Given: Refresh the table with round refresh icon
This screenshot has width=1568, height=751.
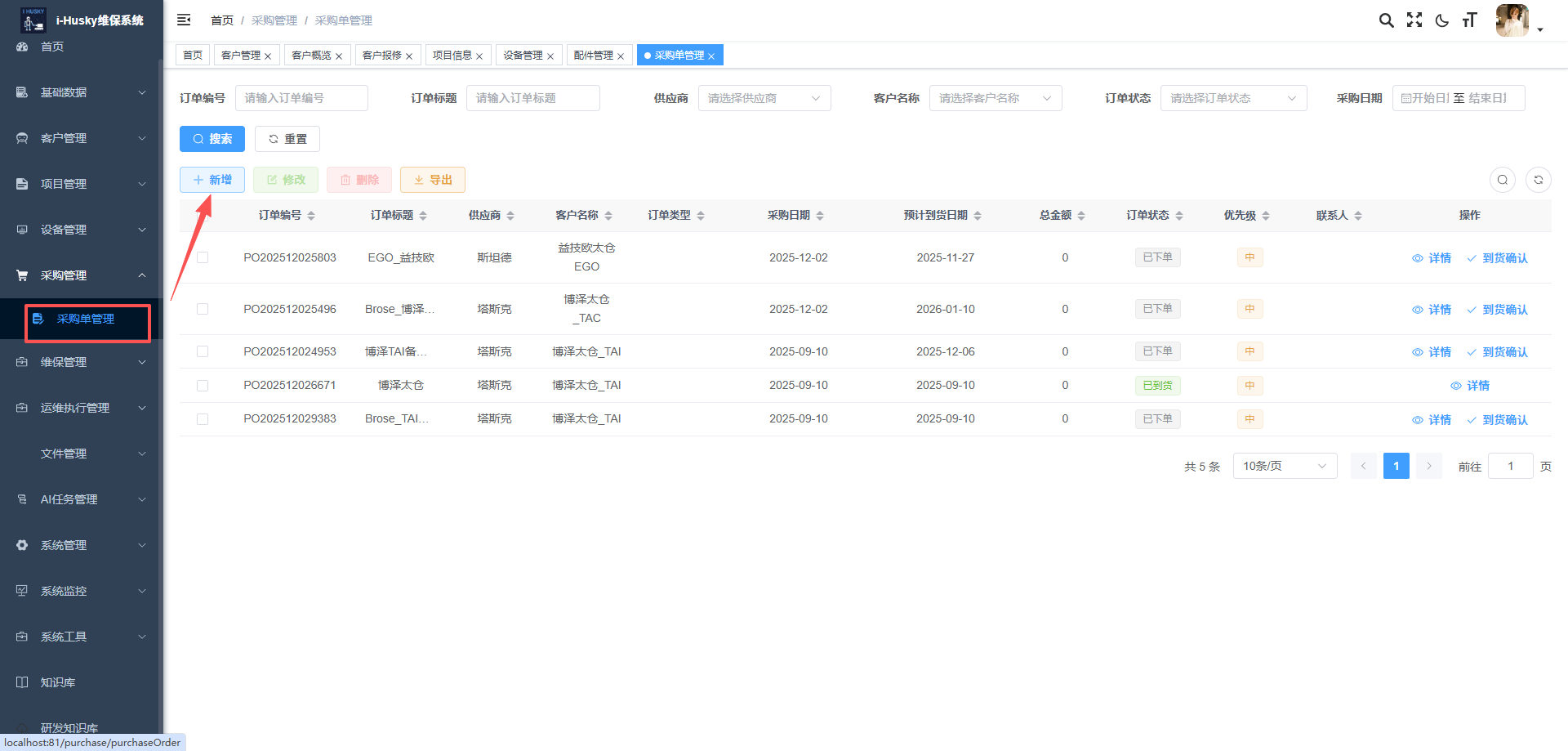Looking at the screenshot, I should click(x=1538, y=180).
